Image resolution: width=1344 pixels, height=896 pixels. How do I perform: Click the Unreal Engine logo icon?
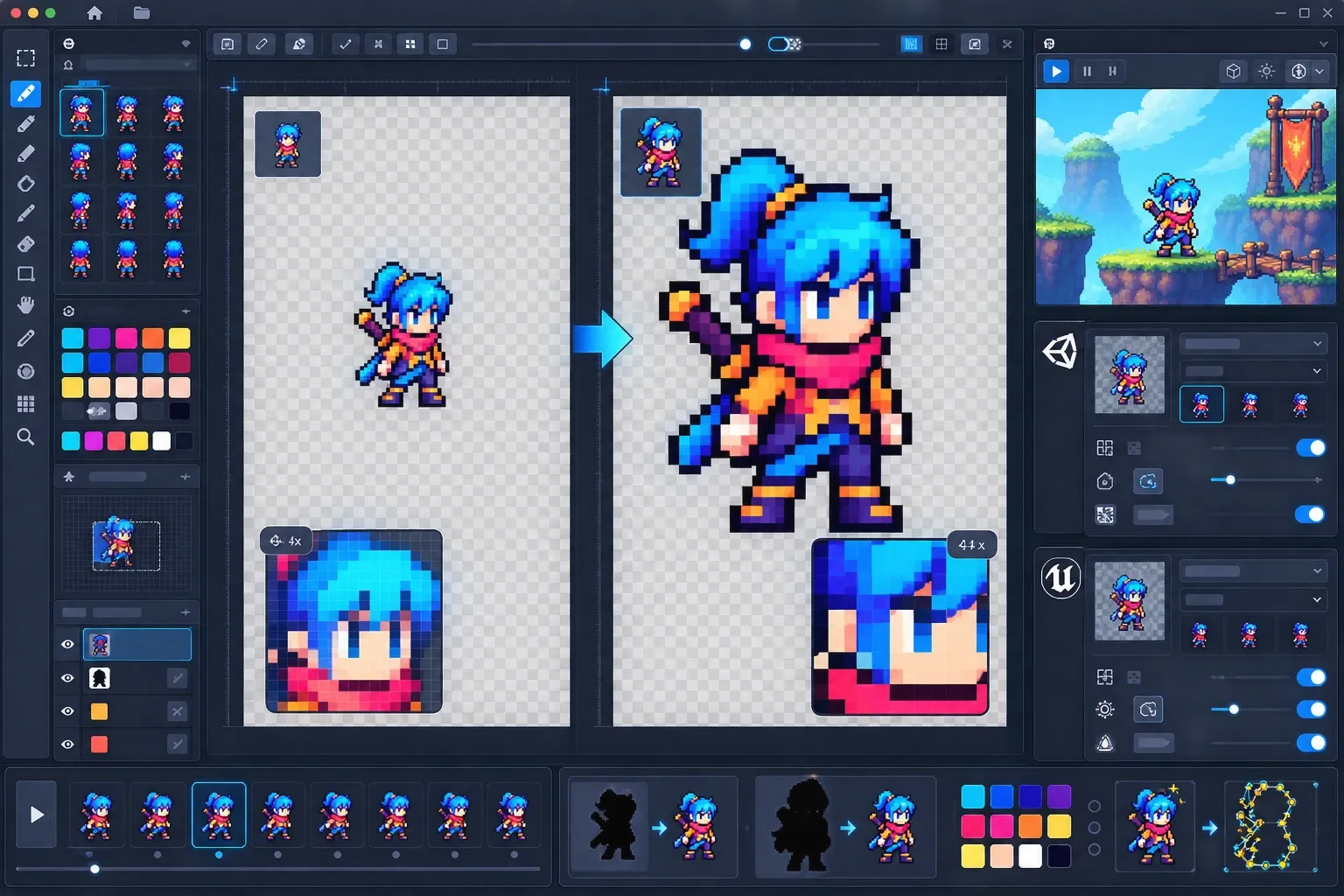tap(1060, 578)
